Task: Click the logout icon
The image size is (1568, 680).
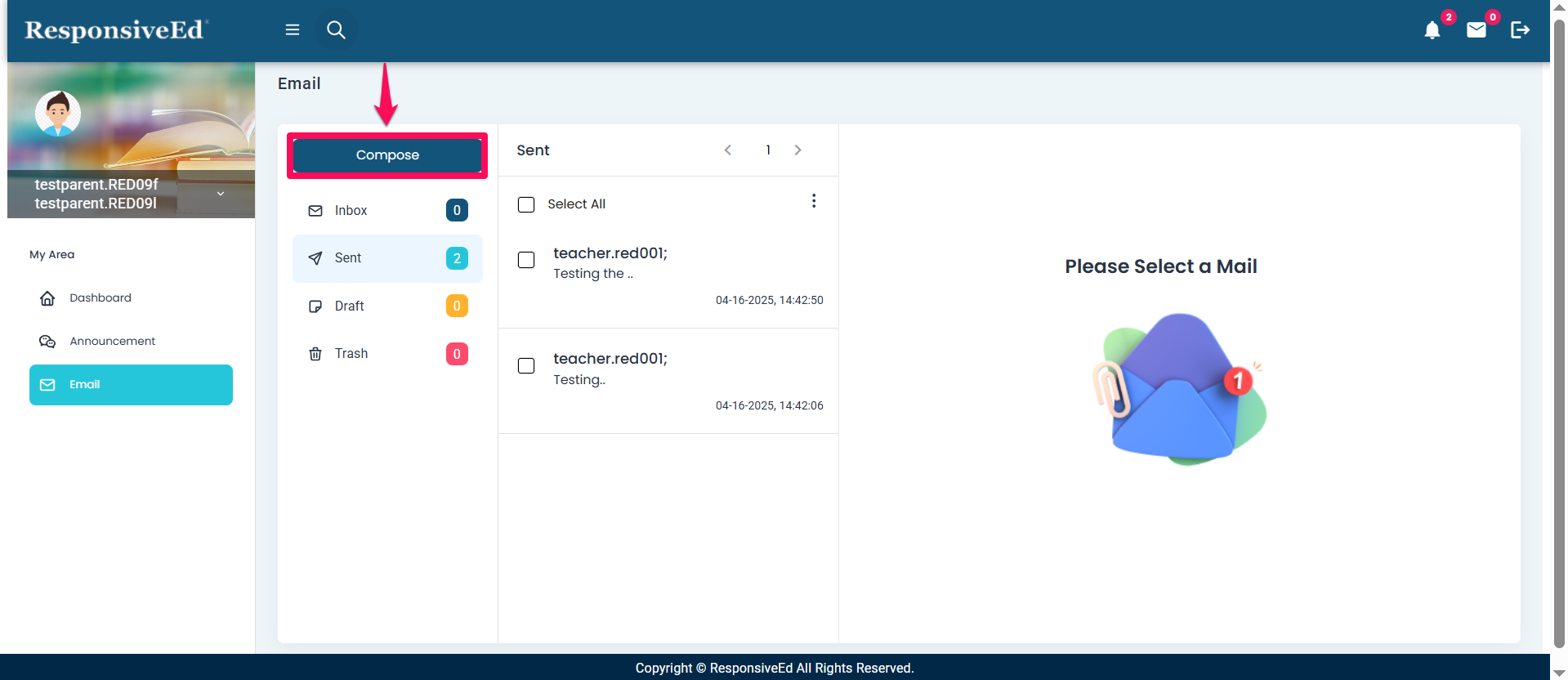Action: click(1520, 31)
